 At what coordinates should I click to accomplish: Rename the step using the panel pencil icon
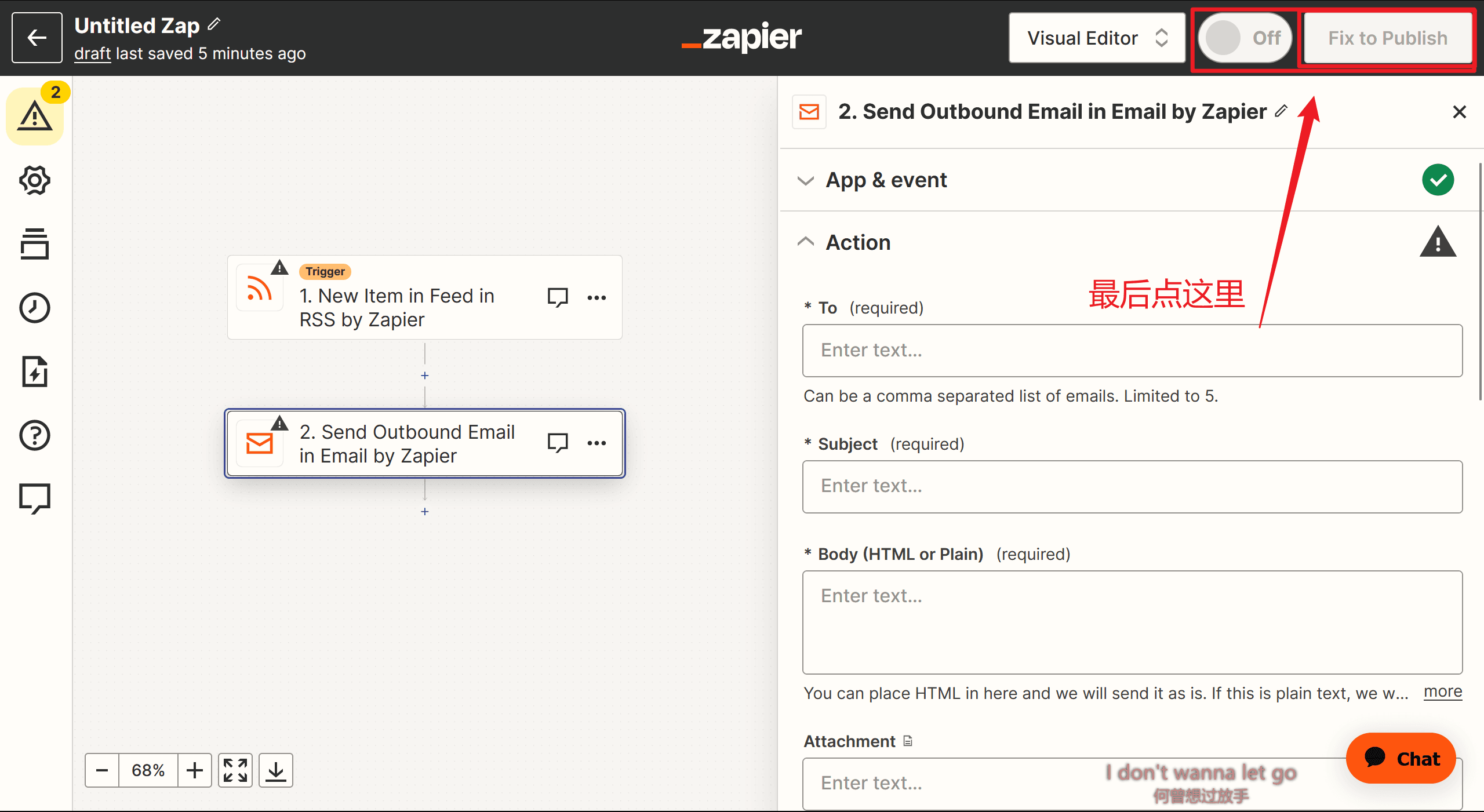pos(1281,111)
